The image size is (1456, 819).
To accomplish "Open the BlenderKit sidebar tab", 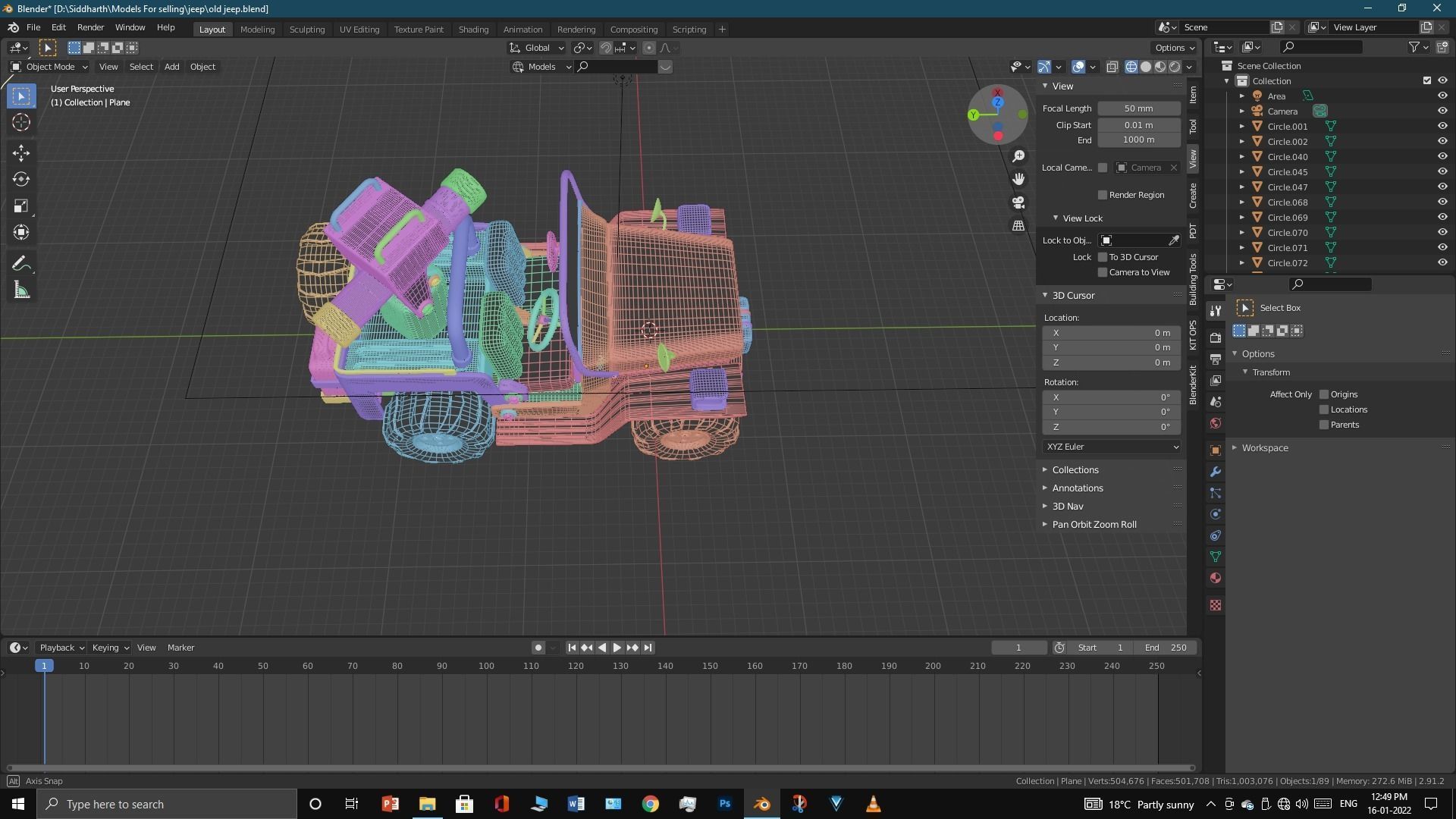I will click(1194, 385).
